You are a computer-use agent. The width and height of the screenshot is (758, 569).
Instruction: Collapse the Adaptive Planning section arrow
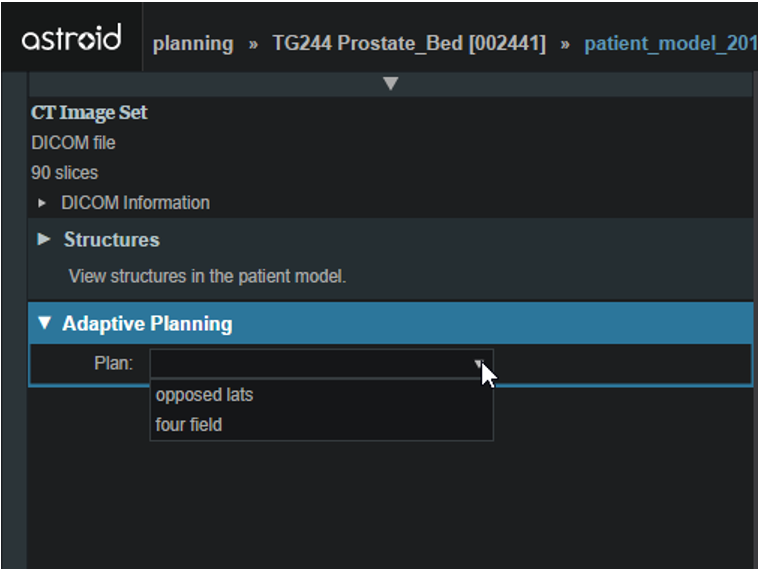tap(44, 324)
